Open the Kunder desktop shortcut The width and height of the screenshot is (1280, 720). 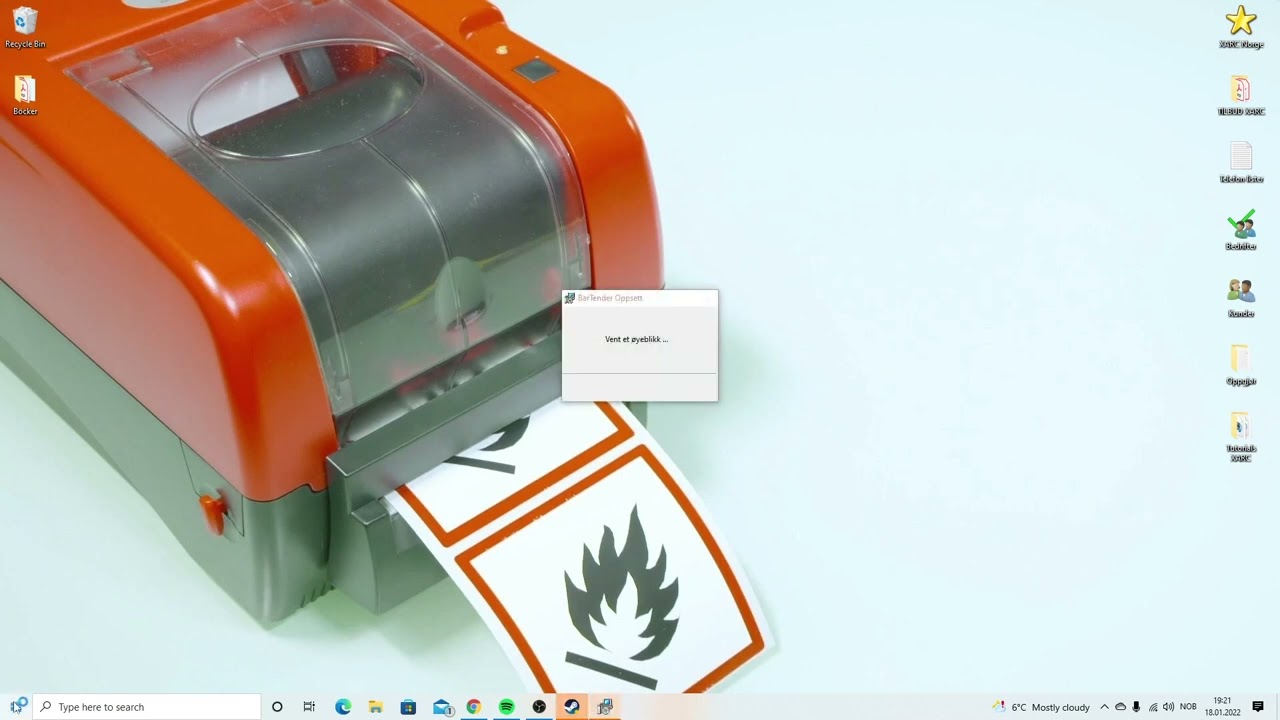click(1241, 298)
